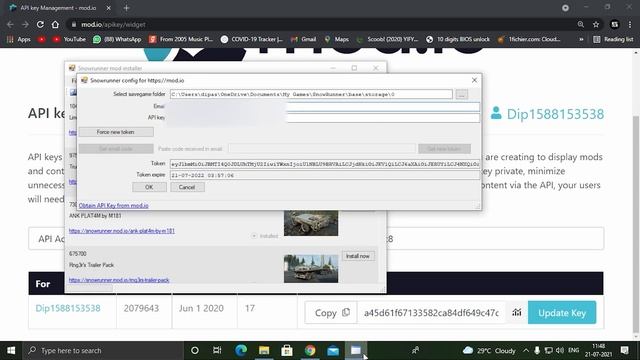Click Rng3r's Trailer Pack thumbnail
Viewport: 640px width, 360px height.
pyautogui.click(x=311, y=268)
